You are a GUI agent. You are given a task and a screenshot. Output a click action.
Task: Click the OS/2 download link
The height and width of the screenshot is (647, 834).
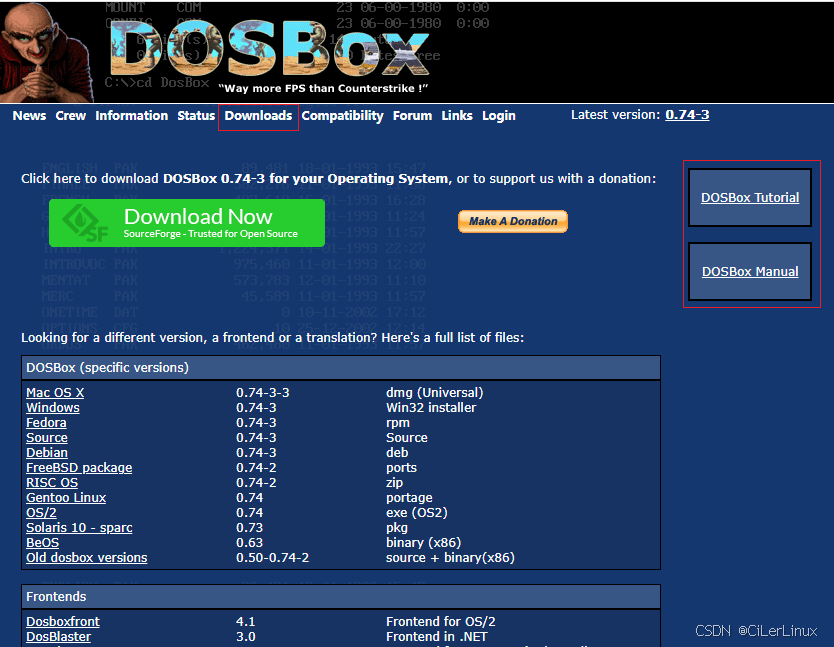tap(41, 512)
